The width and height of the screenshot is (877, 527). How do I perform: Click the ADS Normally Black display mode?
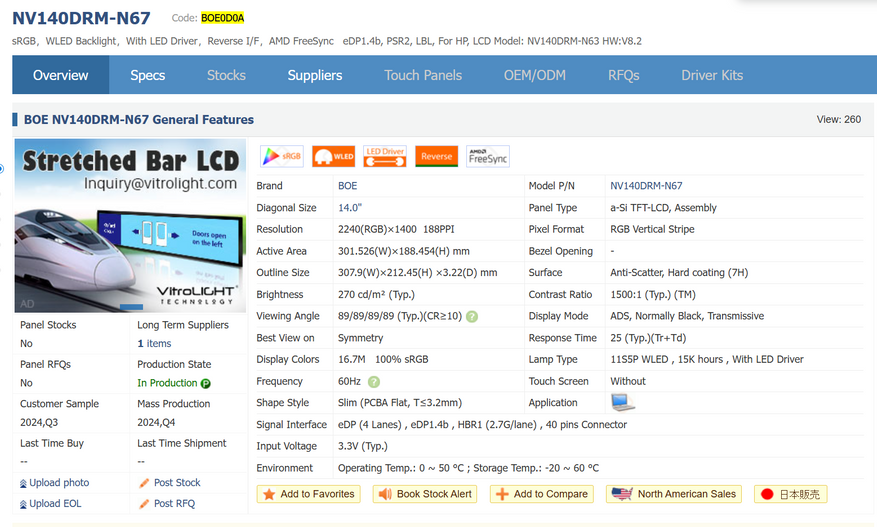[687, 316]
